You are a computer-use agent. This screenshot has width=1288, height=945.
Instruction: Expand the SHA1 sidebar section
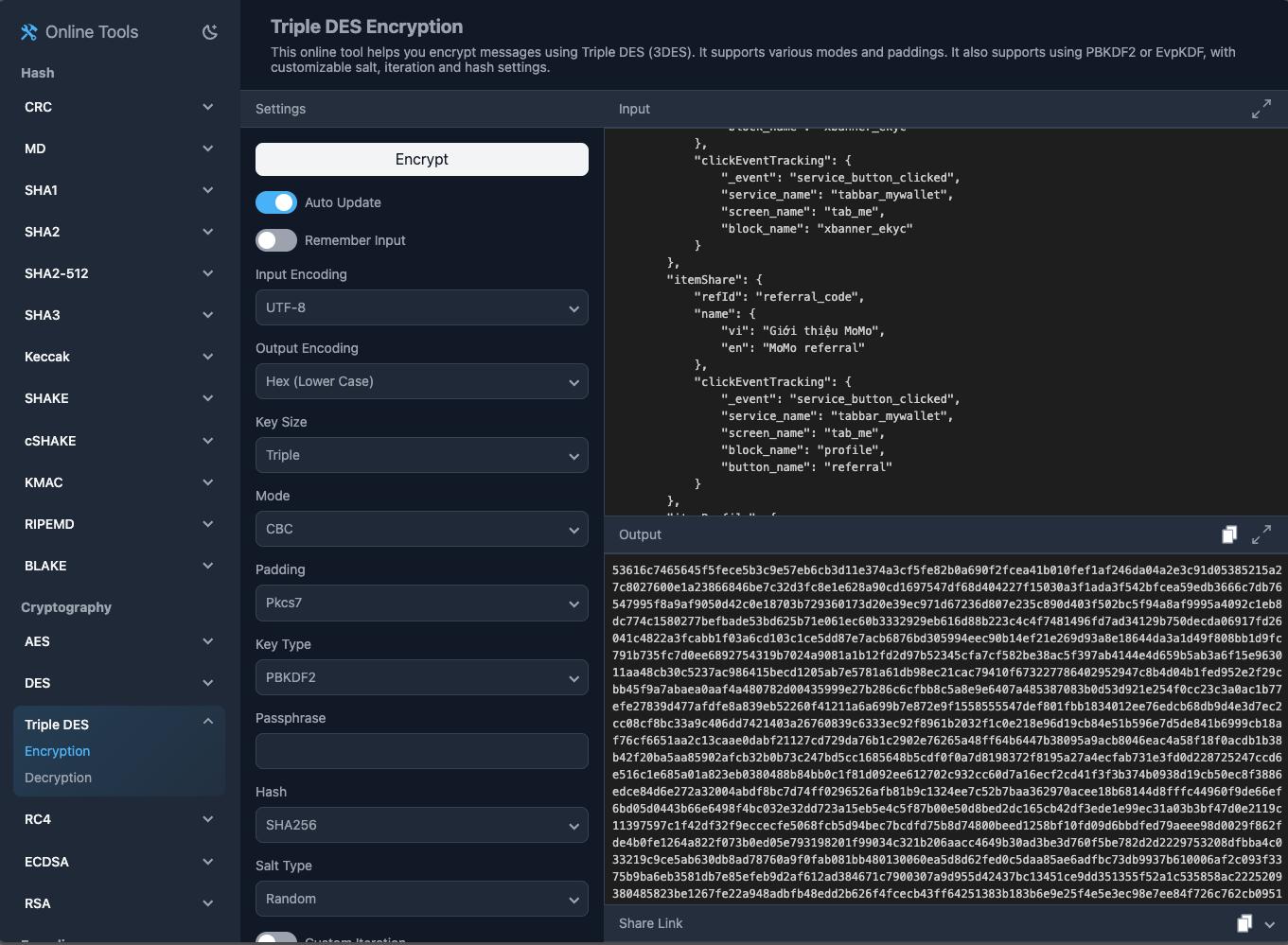pos(119,190)
